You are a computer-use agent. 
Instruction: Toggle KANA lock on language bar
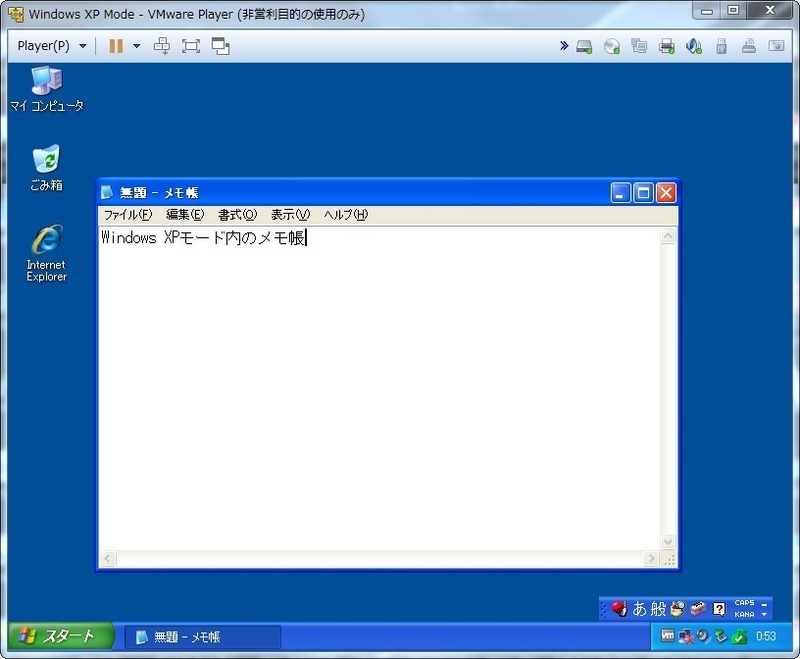pyautogui.click(x=744, y=615)
